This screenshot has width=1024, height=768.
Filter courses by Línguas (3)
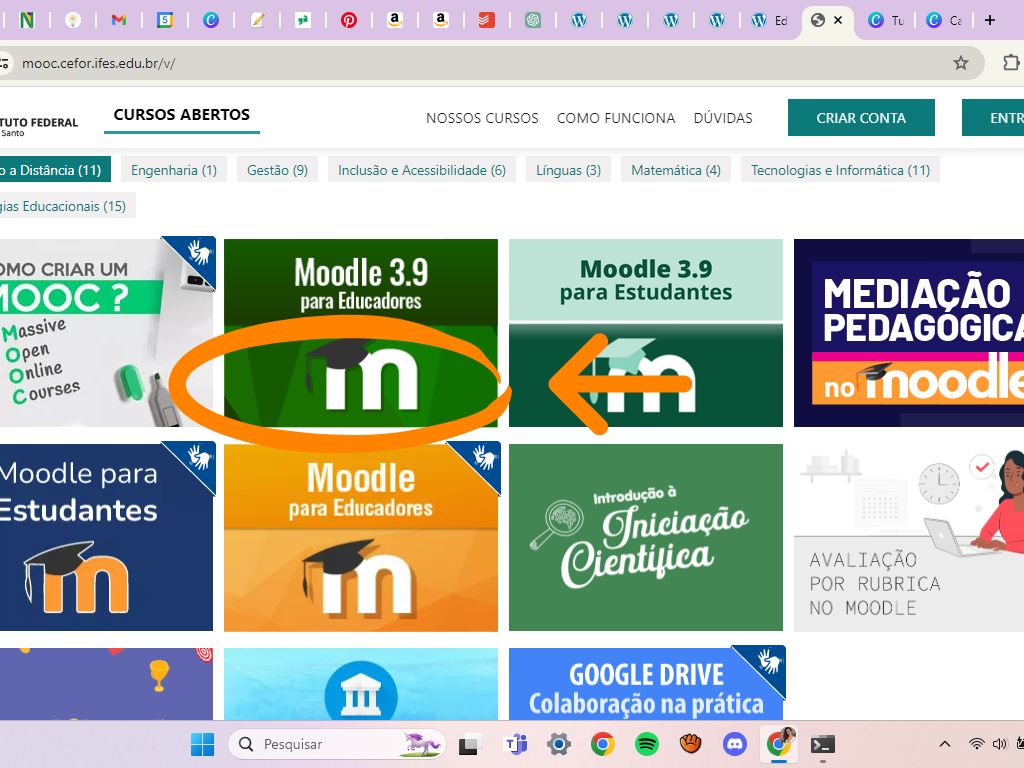point(568,170)
